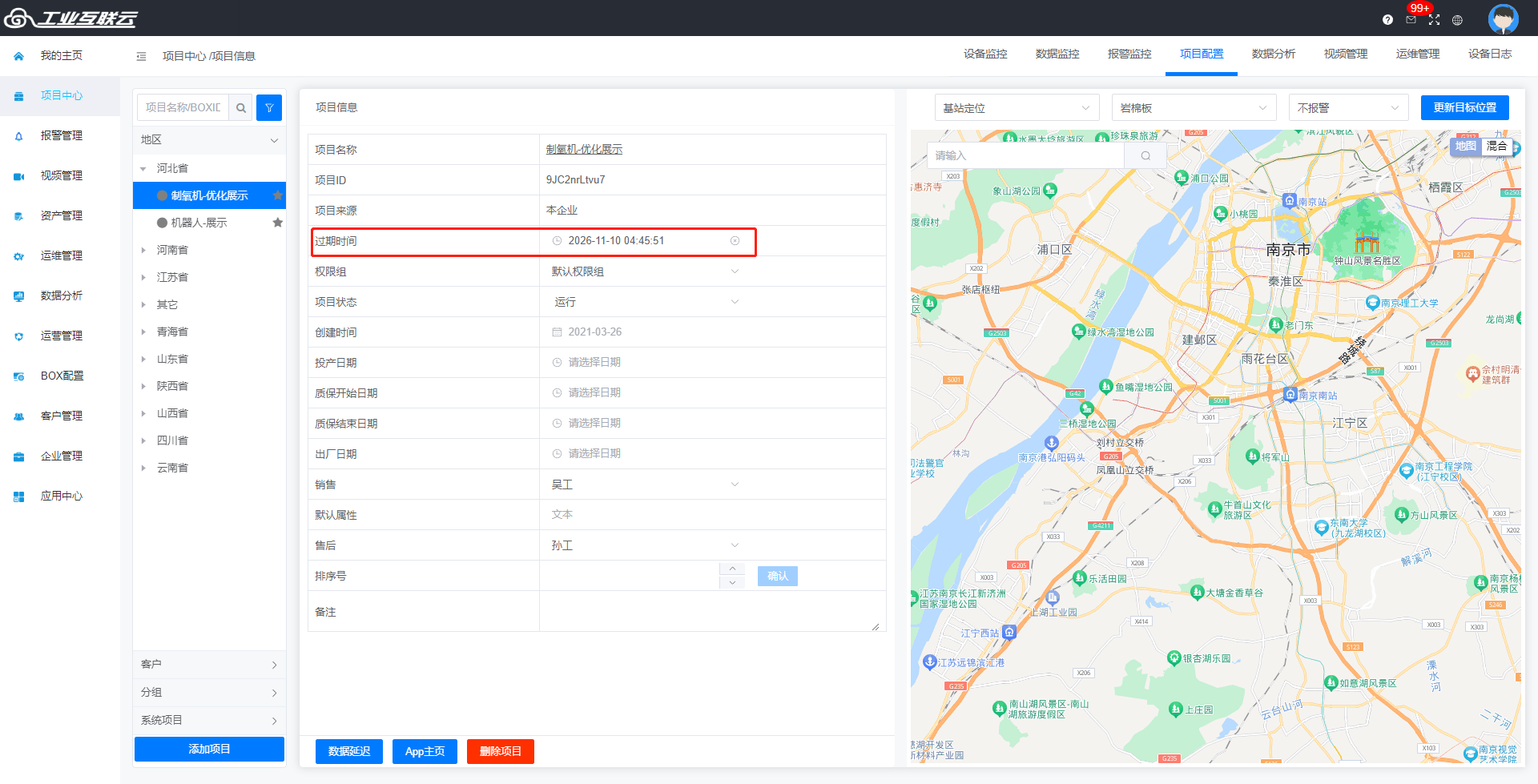Expand the 客户 section

pyautogui.click(x=209, y=665)
